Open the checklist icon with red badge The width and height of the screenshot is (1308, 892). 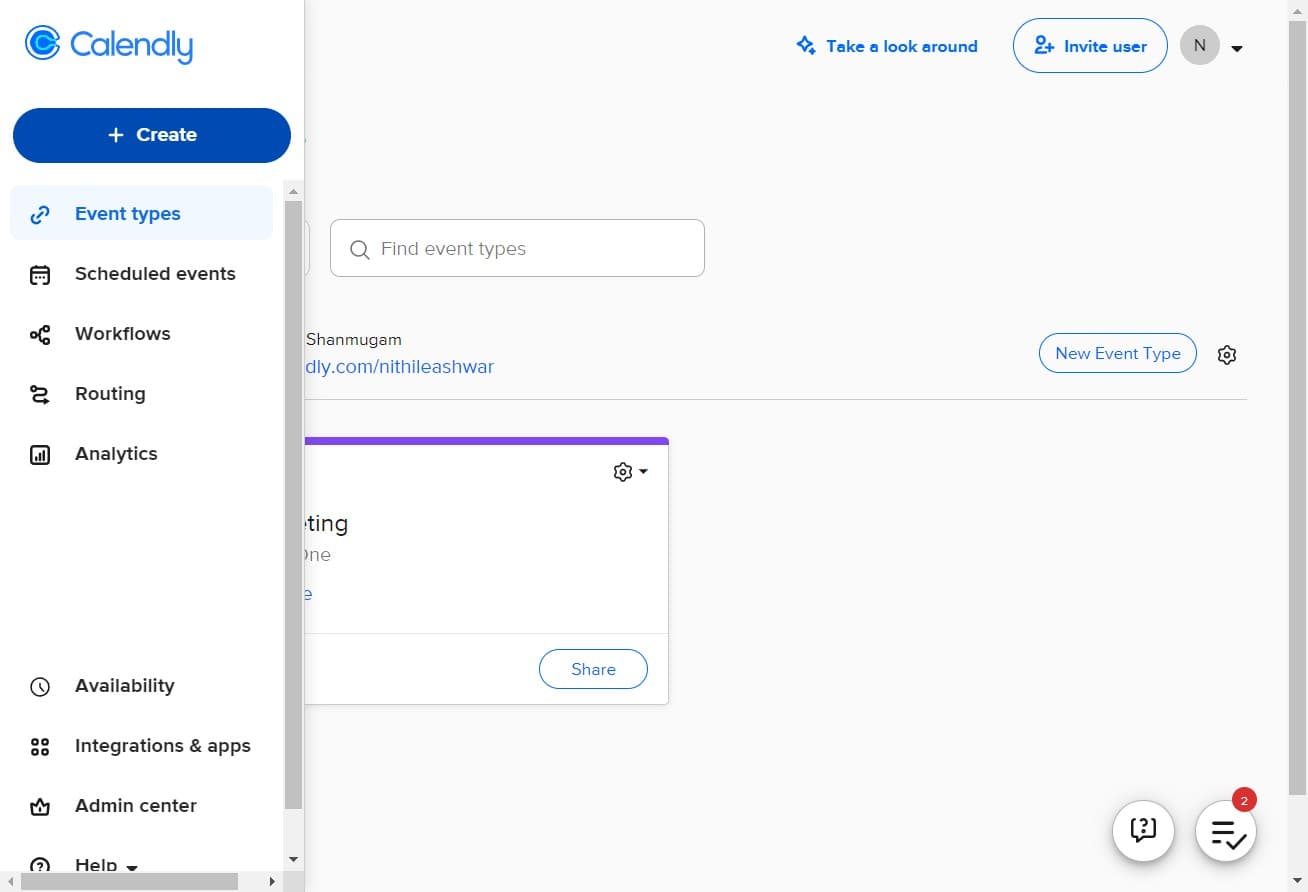(1226, 832)
